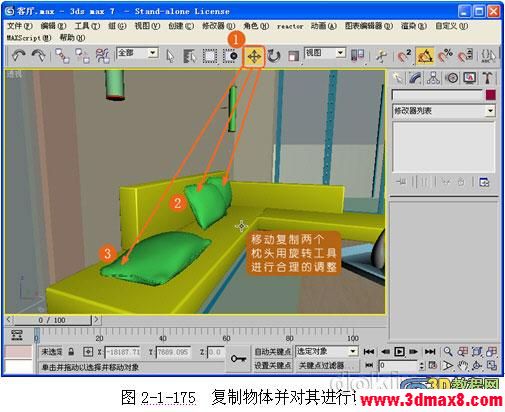Open the 帮助 menu
This screenshot has height=412, width=505.
72,38
